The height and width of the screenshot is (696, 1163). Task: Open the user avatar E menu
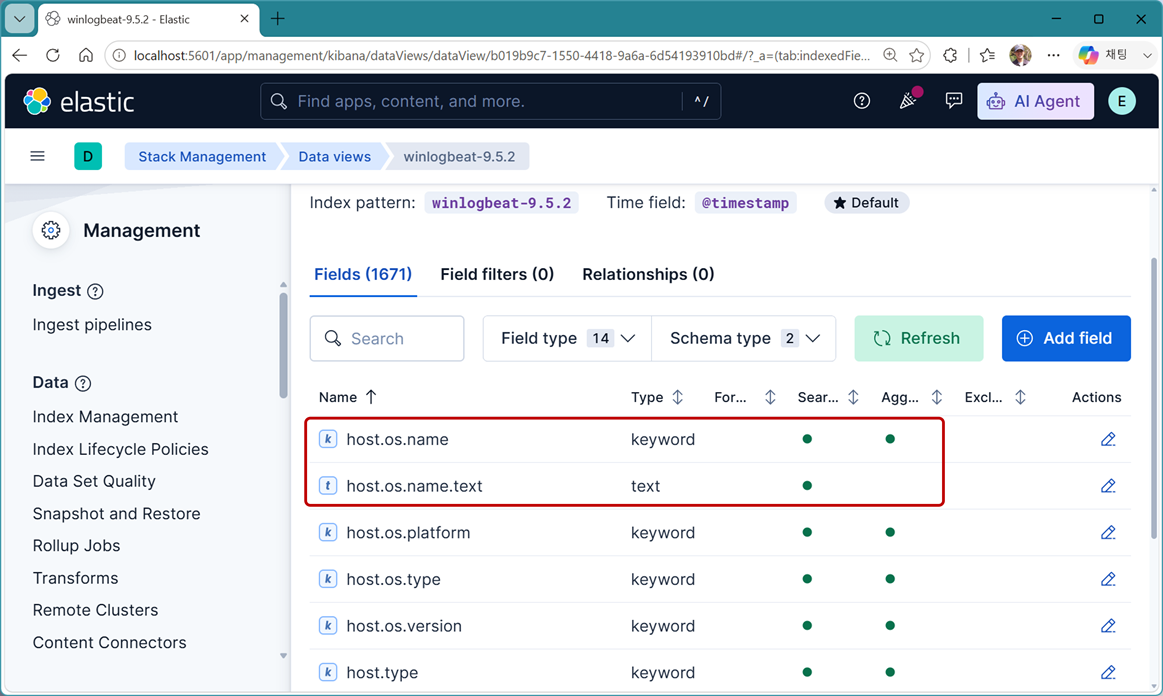coord(1121,101)
